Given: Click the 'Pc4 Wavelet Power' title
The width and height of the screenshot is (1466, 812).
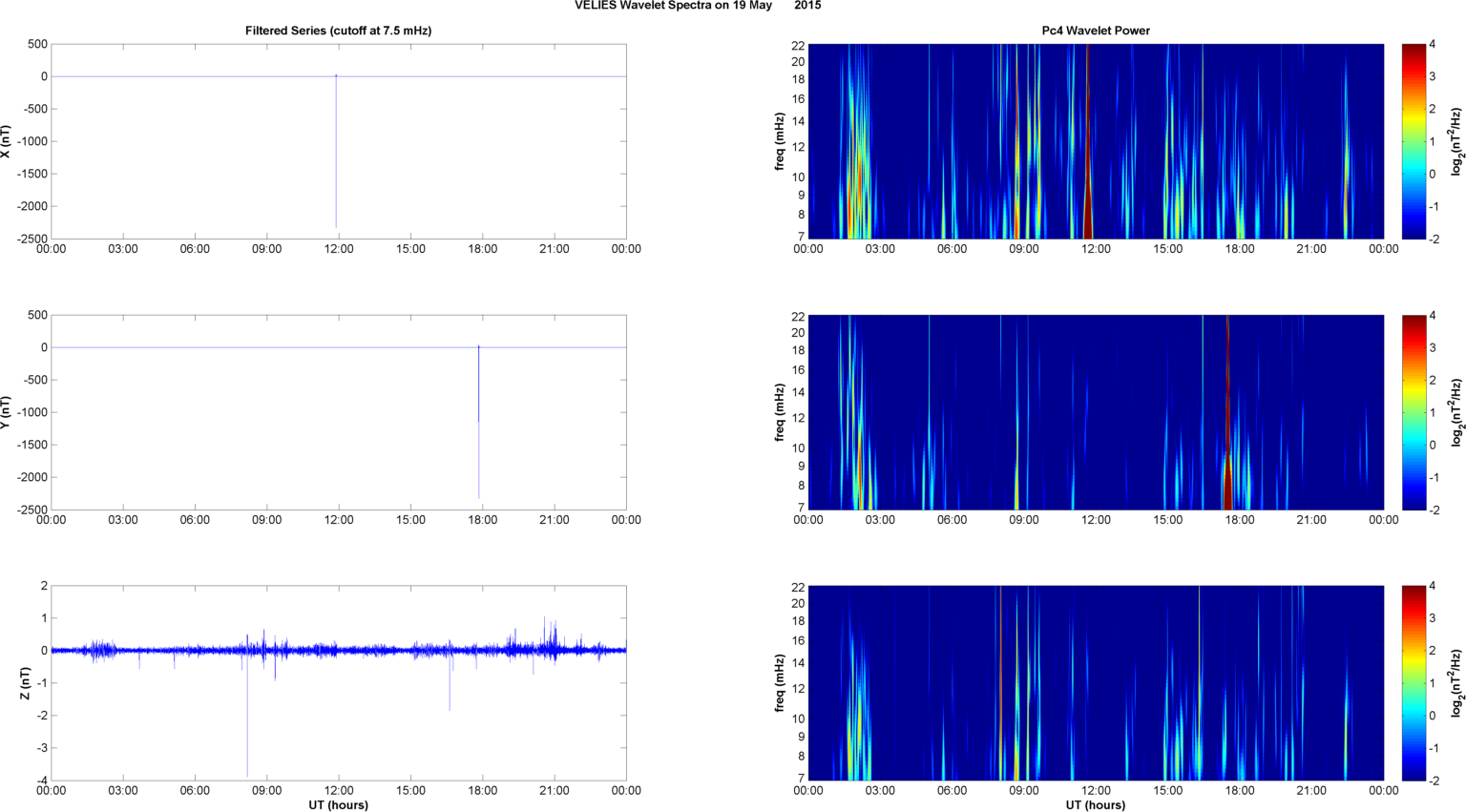Looking at the screenshot, I should (x=1095, y=31).
